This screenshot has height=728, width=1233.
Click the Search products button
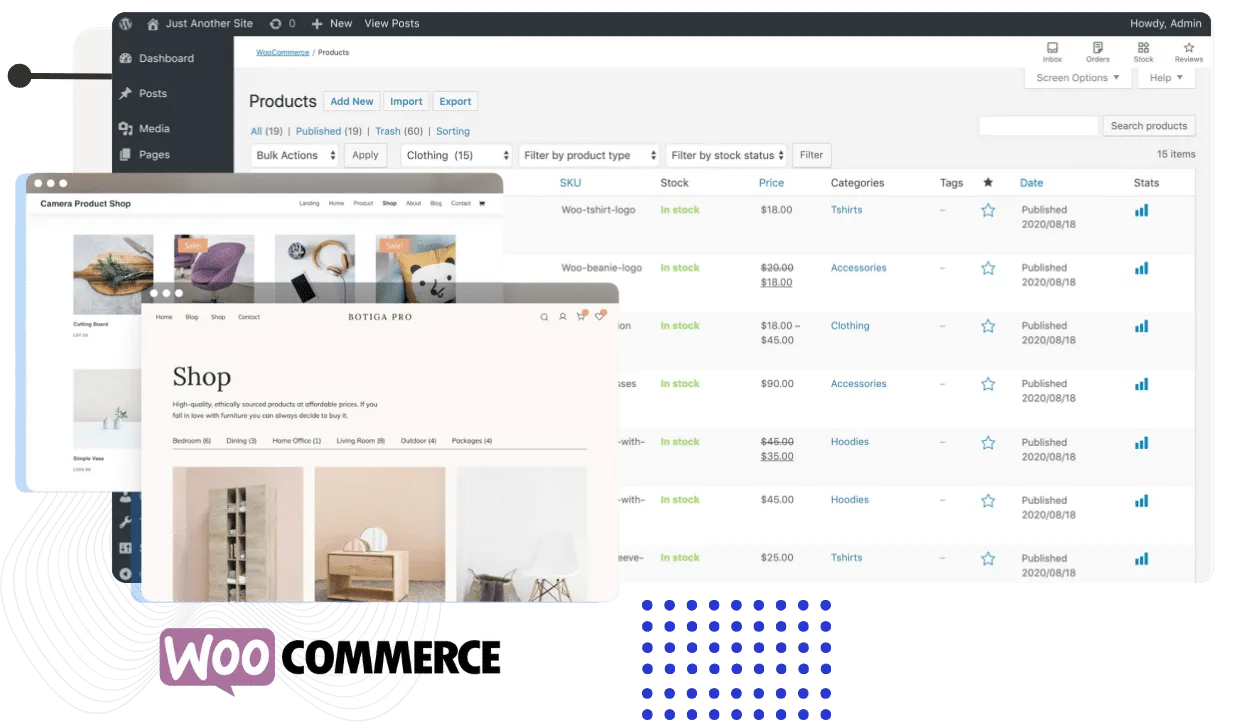coord(1149,126)
